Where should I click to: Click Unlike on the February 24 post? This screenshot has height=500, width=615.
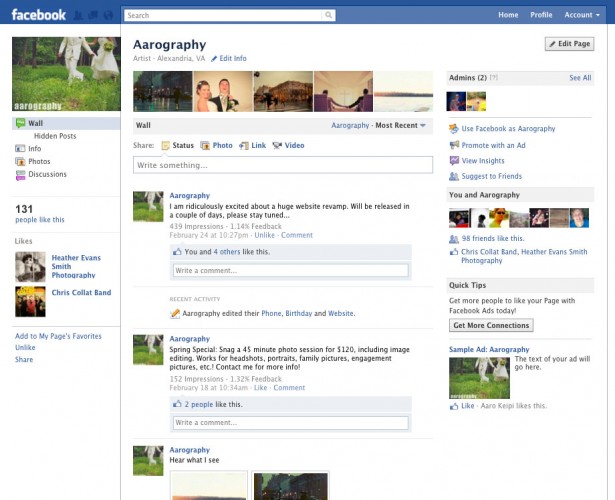click(x=264, y=235)
